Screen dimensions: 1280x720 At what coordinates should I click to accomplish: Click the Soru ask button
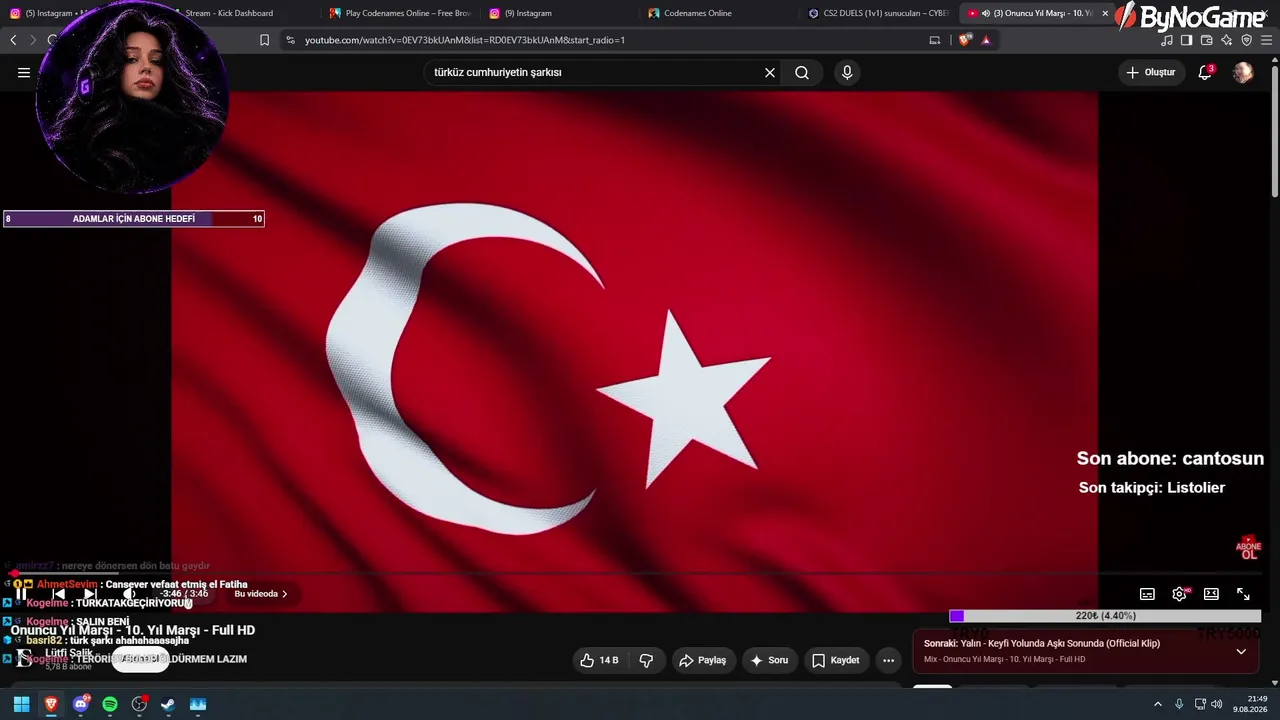pyautogui.click(x=769, y=660)
